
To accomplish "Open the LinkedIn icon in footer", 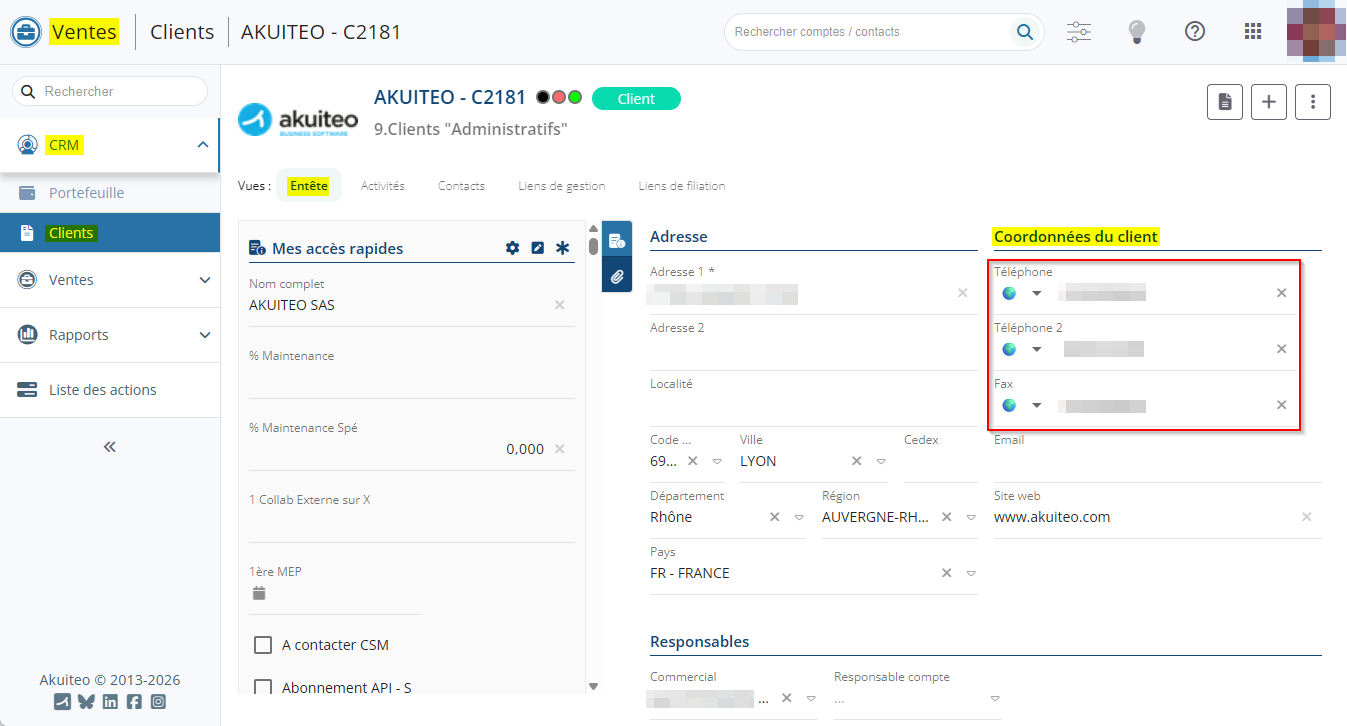I will point(110,702).
